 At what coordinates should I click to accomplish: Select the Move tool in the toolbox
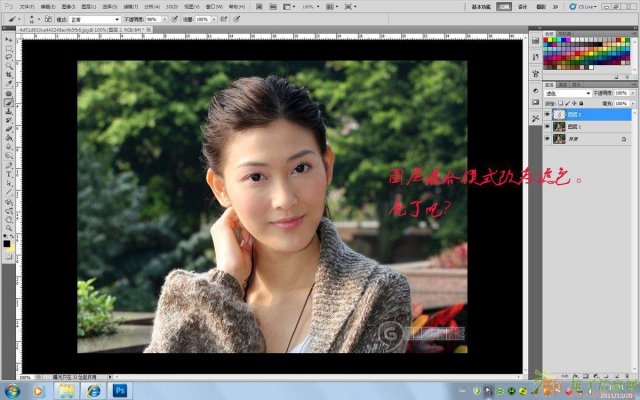tap(9, 39)
